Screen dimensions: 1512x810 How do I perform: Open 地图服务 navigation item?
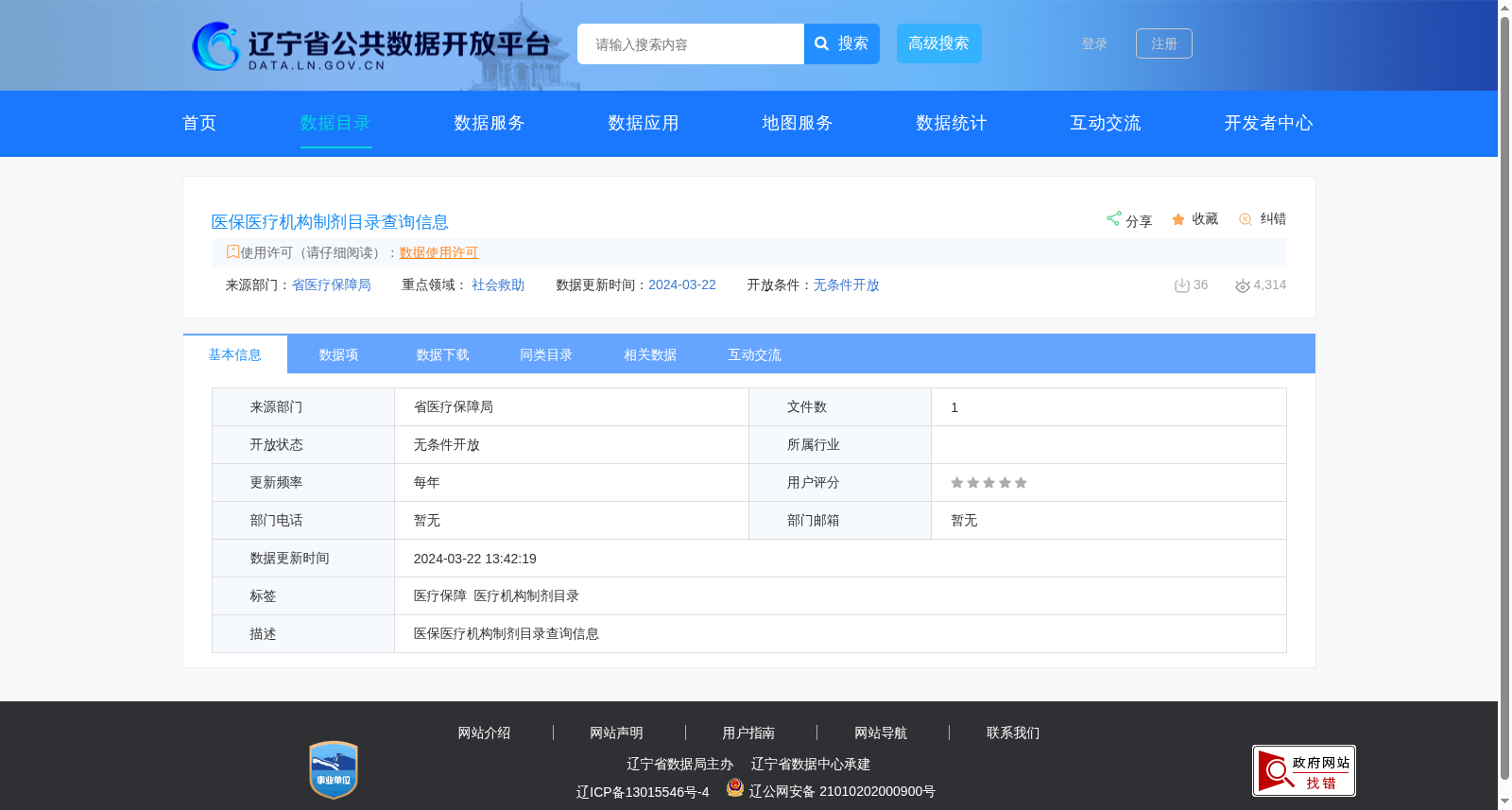(798, 123)
